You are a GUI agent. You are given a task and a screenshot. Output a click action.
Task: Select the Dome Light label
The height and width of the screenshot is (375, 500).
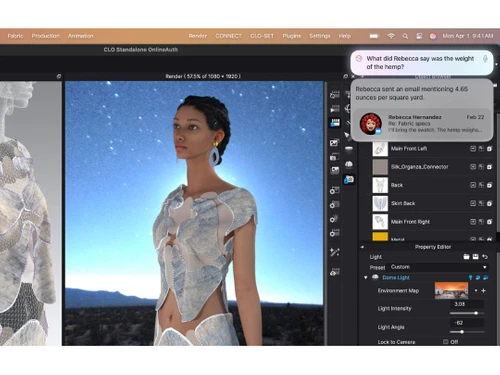tap(396, 277)
